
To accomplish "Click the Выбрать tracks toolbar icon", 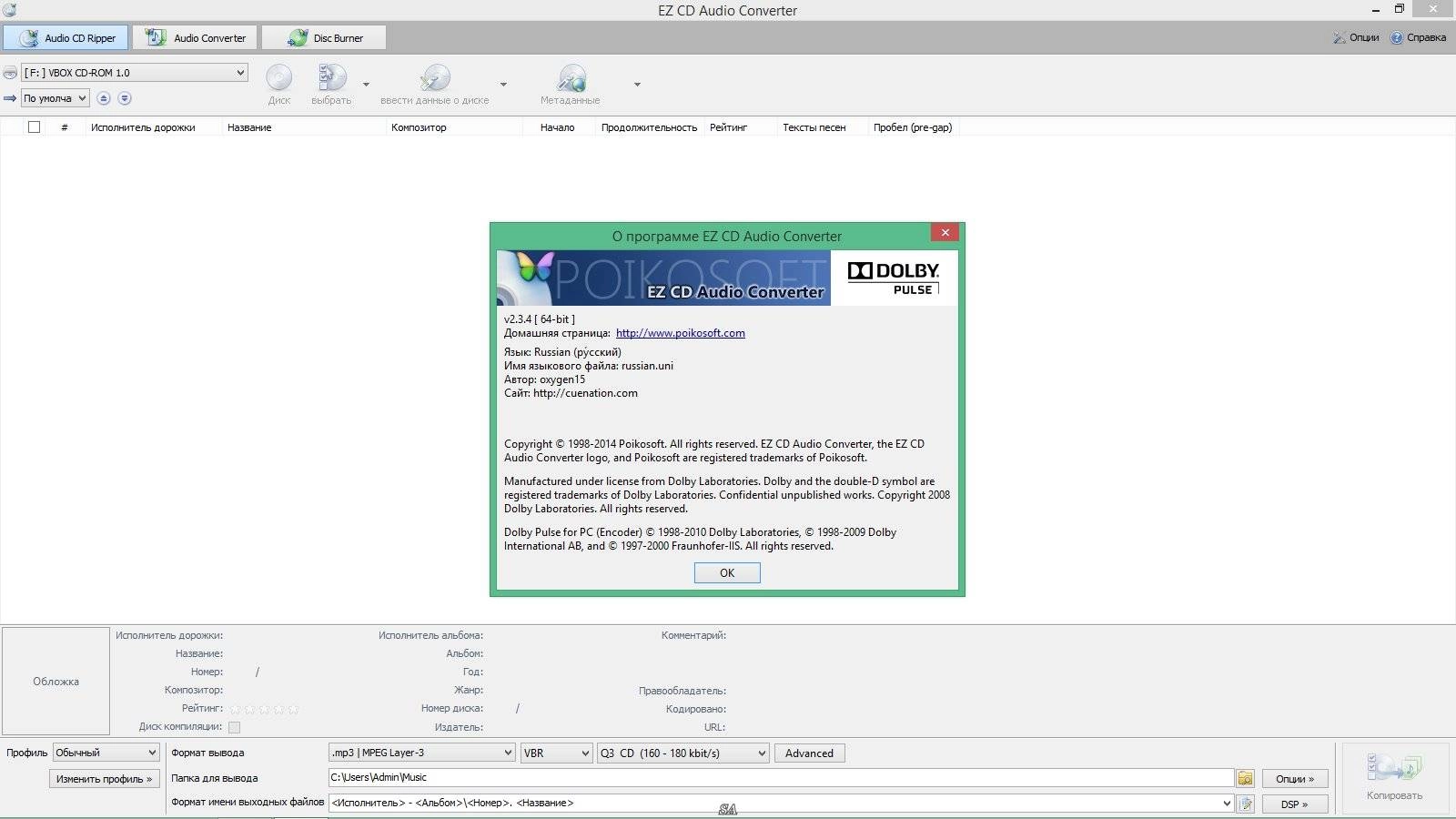I will pos(331,84).
